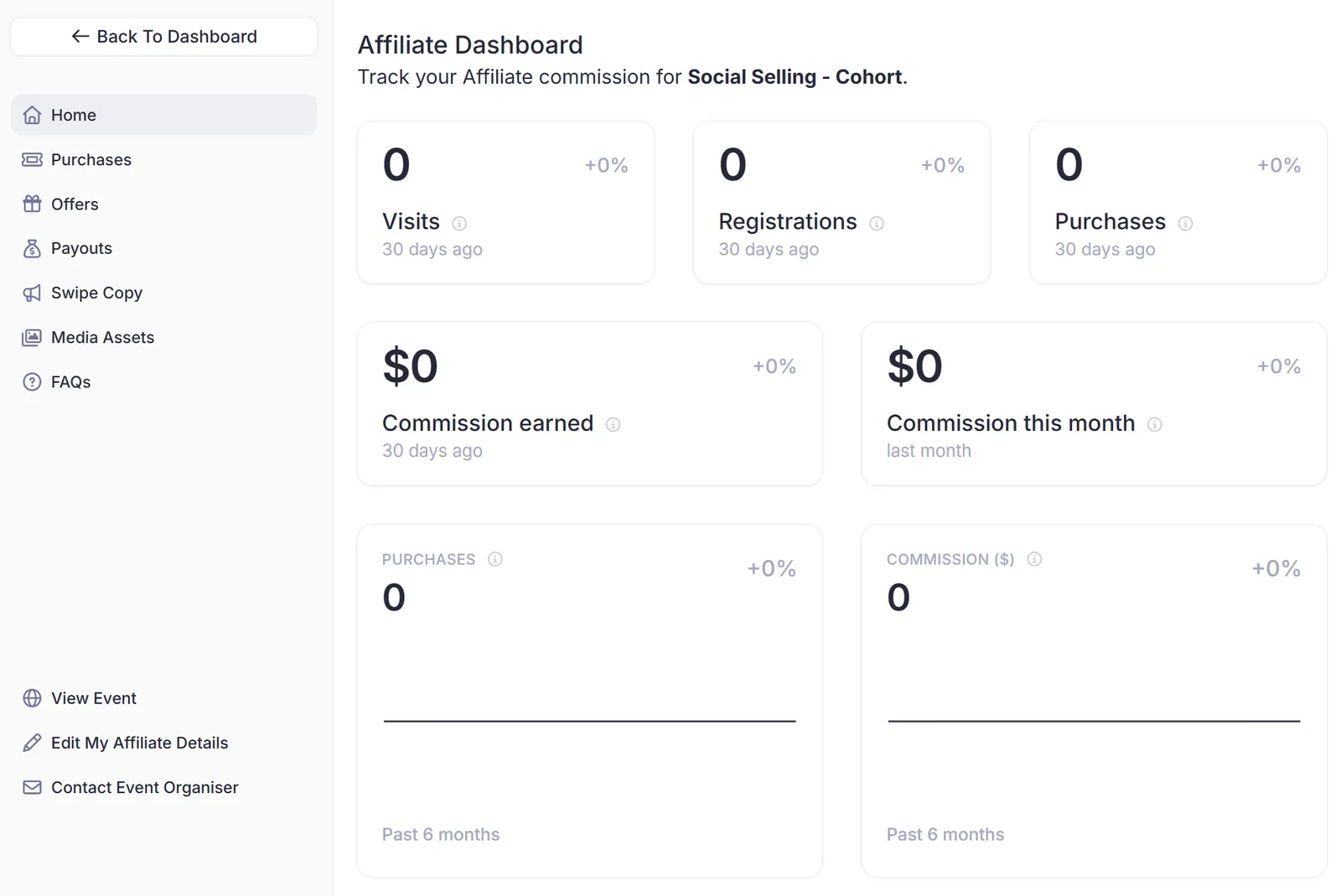Go back using Back To Dashboard button

pos(164,36)
